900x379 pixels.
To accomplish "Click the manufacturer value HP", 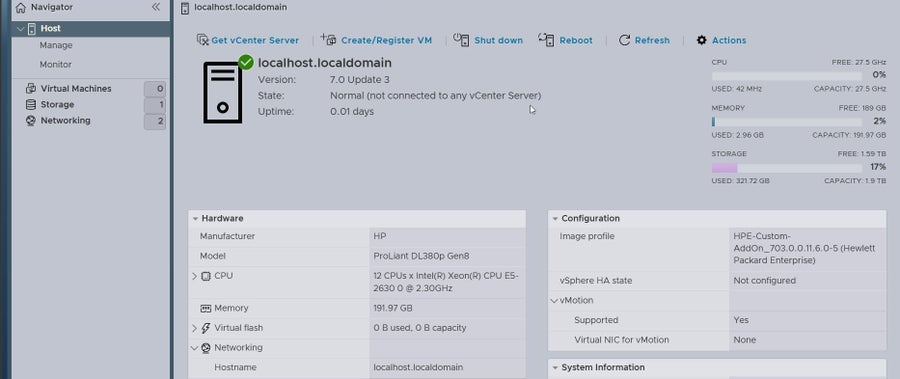I will point(379,236).
